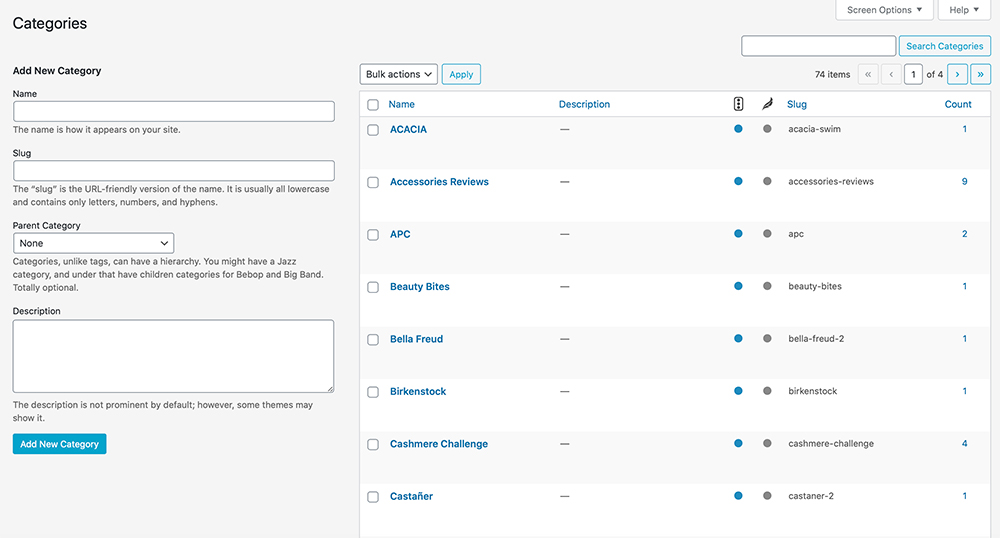Jump to the last page of categories
The width and height of the screenshot is (1000, 538).
click(x=980, y=75)
